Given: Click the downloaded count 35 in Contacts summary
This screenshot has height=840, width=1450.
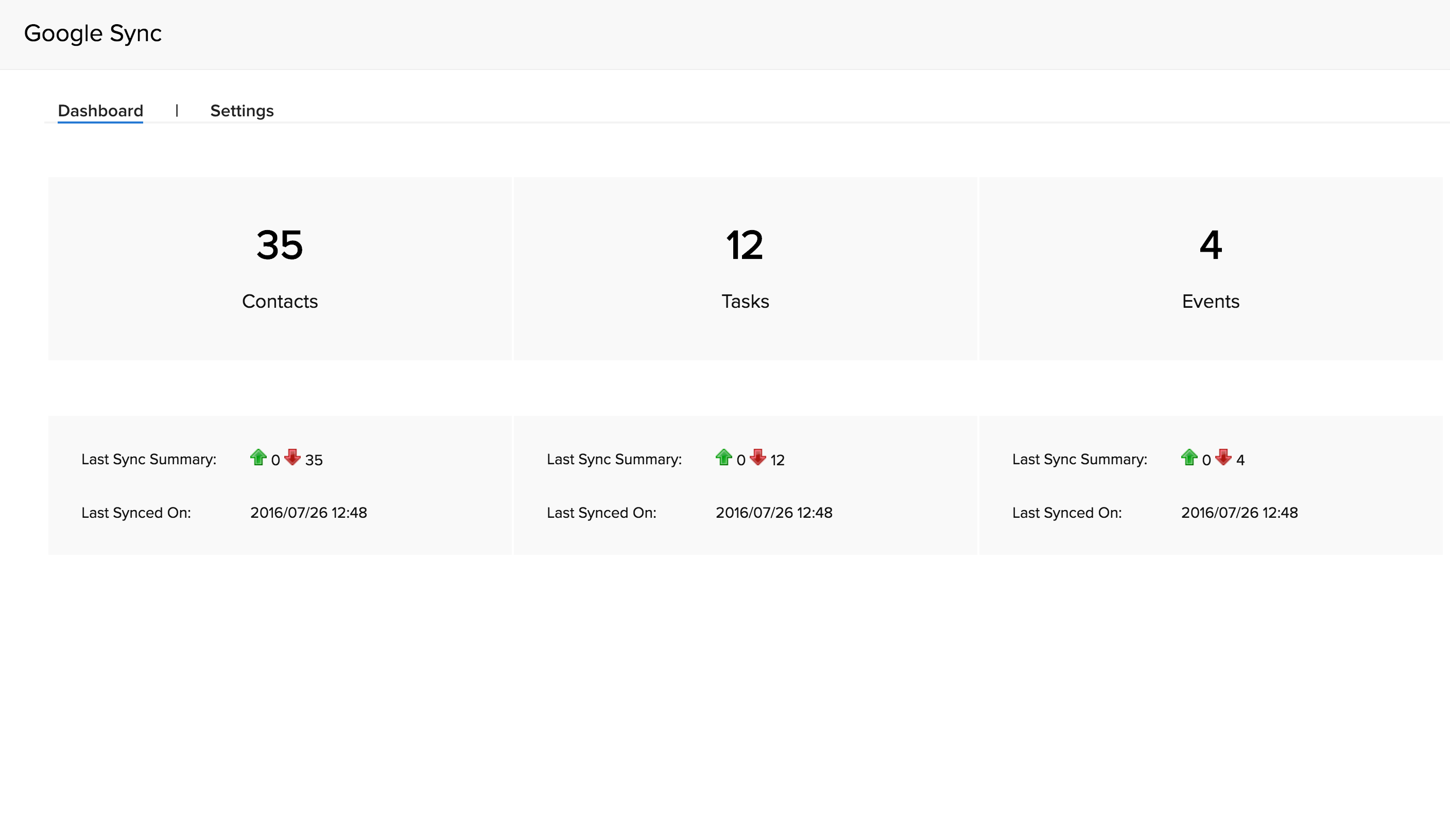Looking at the screenshot, I should click(314, 460).
